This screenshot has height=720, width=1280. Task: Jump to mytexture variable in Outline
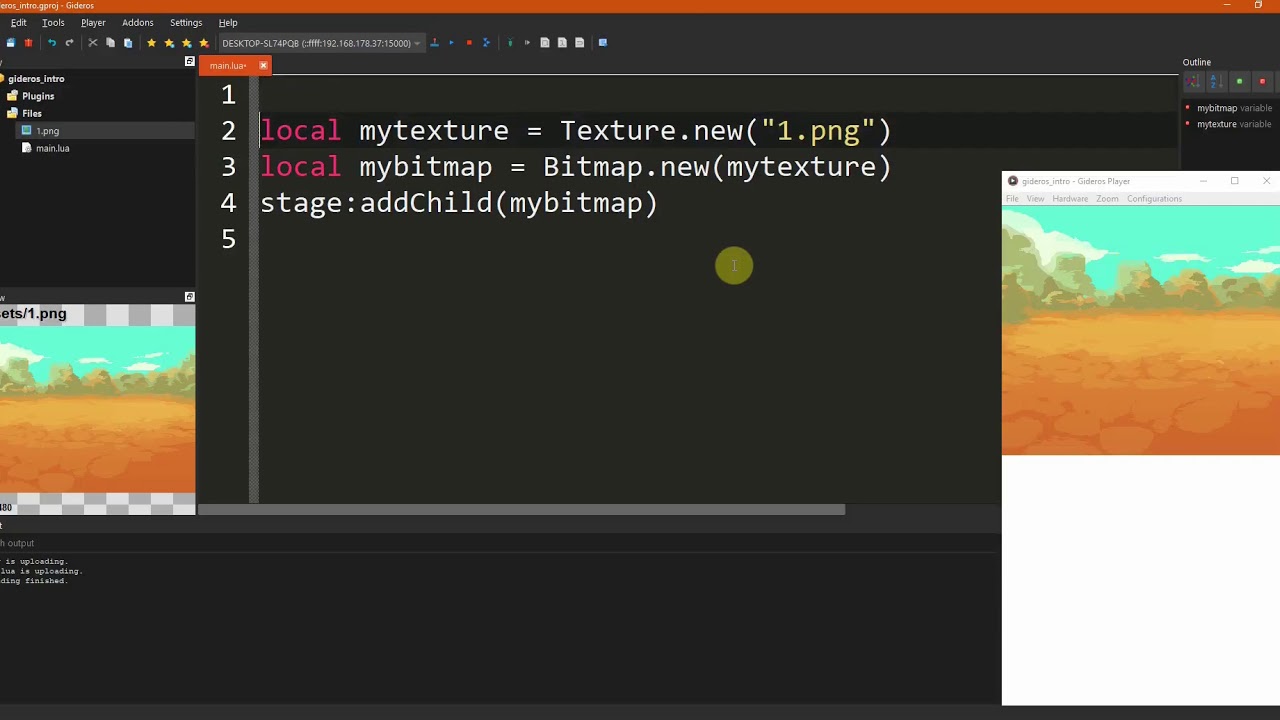pyautogui.click(x=1216, y=124)
